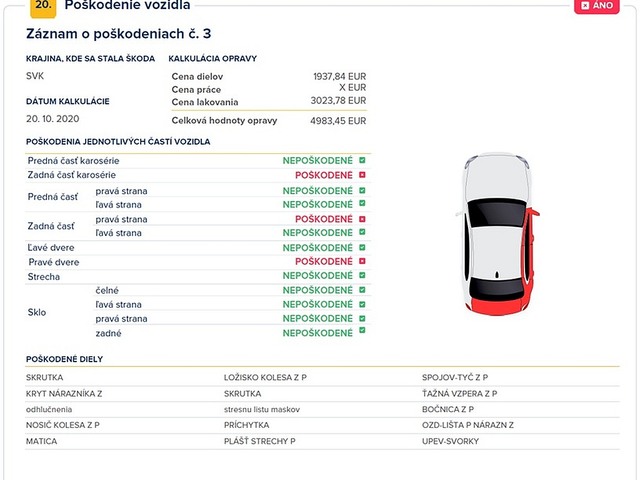Click damaged part odhlučnenia
Viewport: 640px width, 480px height.
[x=49, y=409]
